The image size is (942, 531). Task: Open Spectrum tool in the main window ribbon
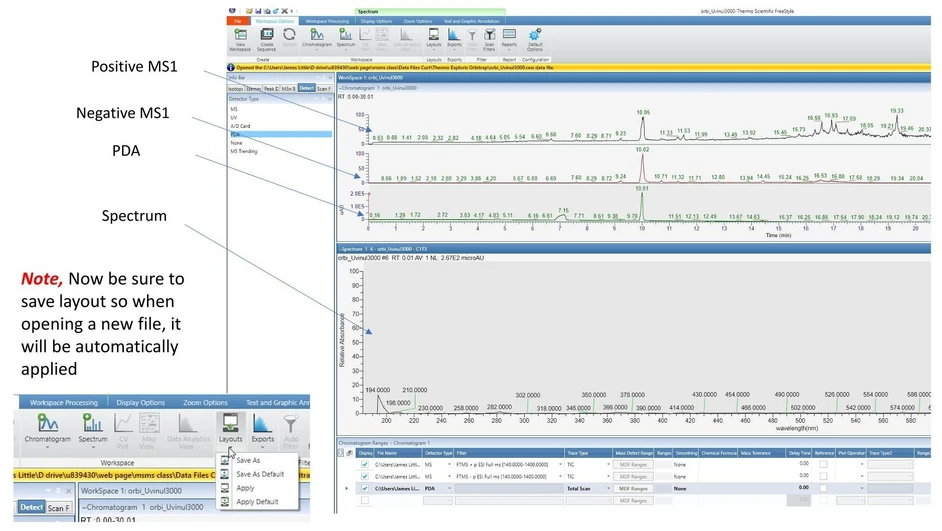[x=345, y=38]
